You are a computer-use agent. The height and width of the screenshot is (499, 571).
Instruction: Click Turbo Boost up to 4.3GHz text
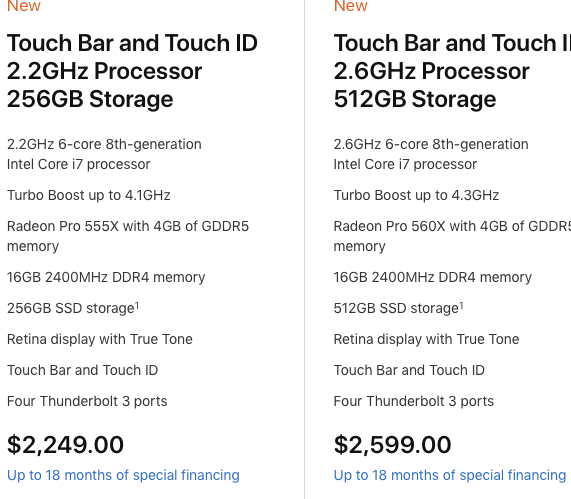tap(416, 196)
